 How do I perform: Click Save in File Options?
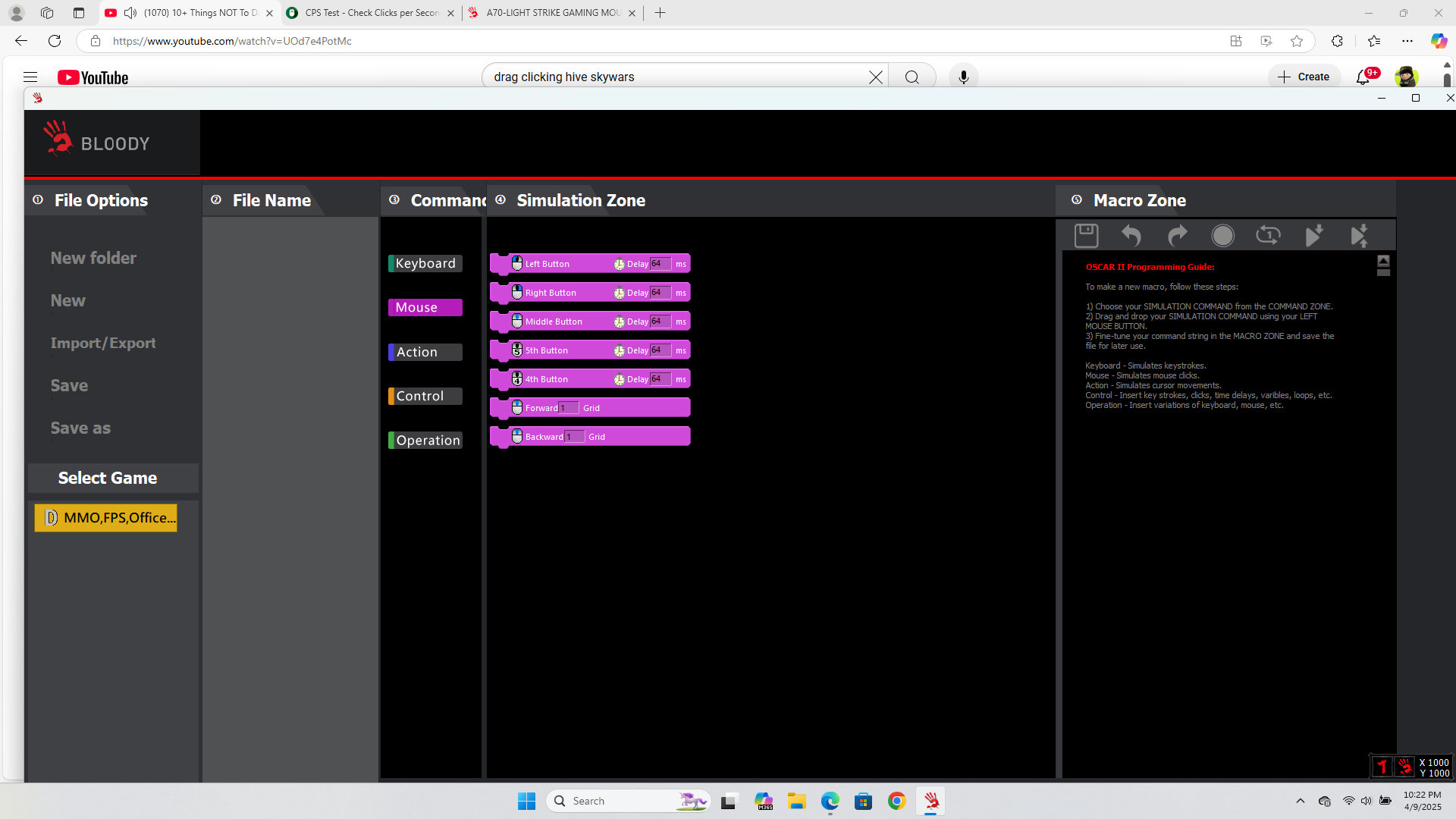click(69, 385)
